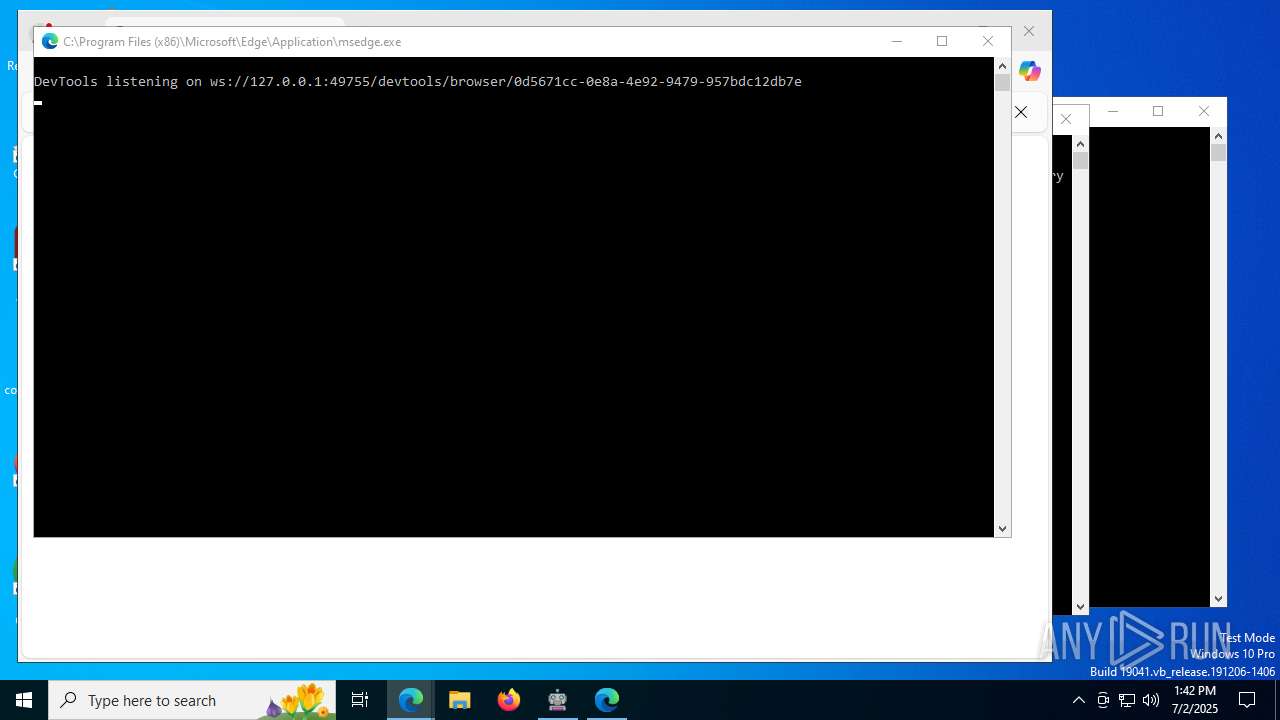Focus the taskbar search box
This screenshot has width=1280, height=720.
coord(192,700)
